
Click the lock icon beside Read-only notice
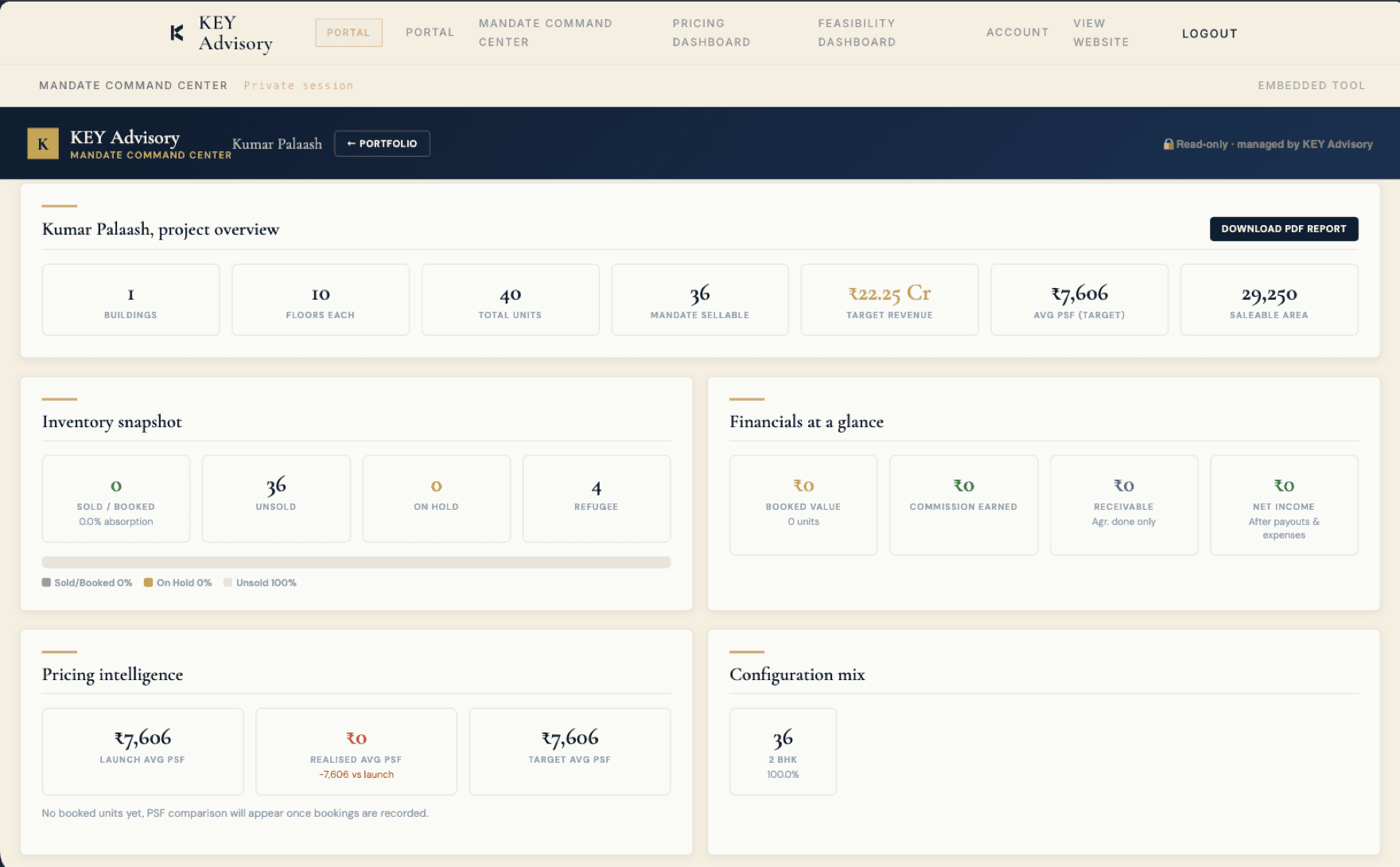click(x=1169, y=144)
